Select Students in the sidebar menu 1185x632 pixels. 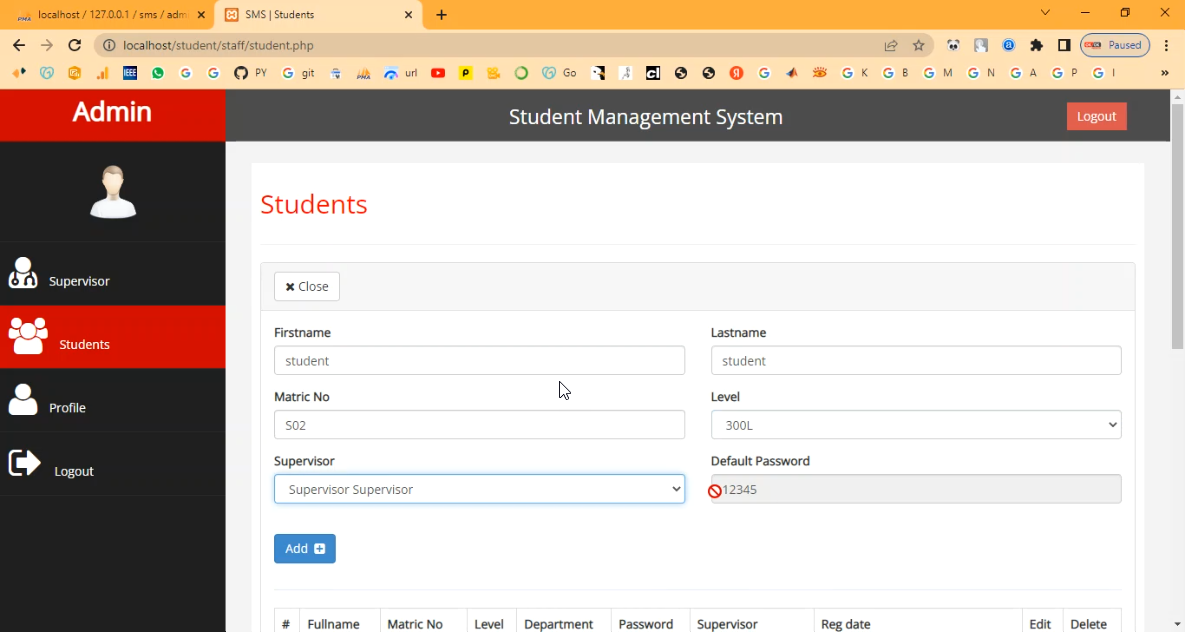click(x=84, y=344)
